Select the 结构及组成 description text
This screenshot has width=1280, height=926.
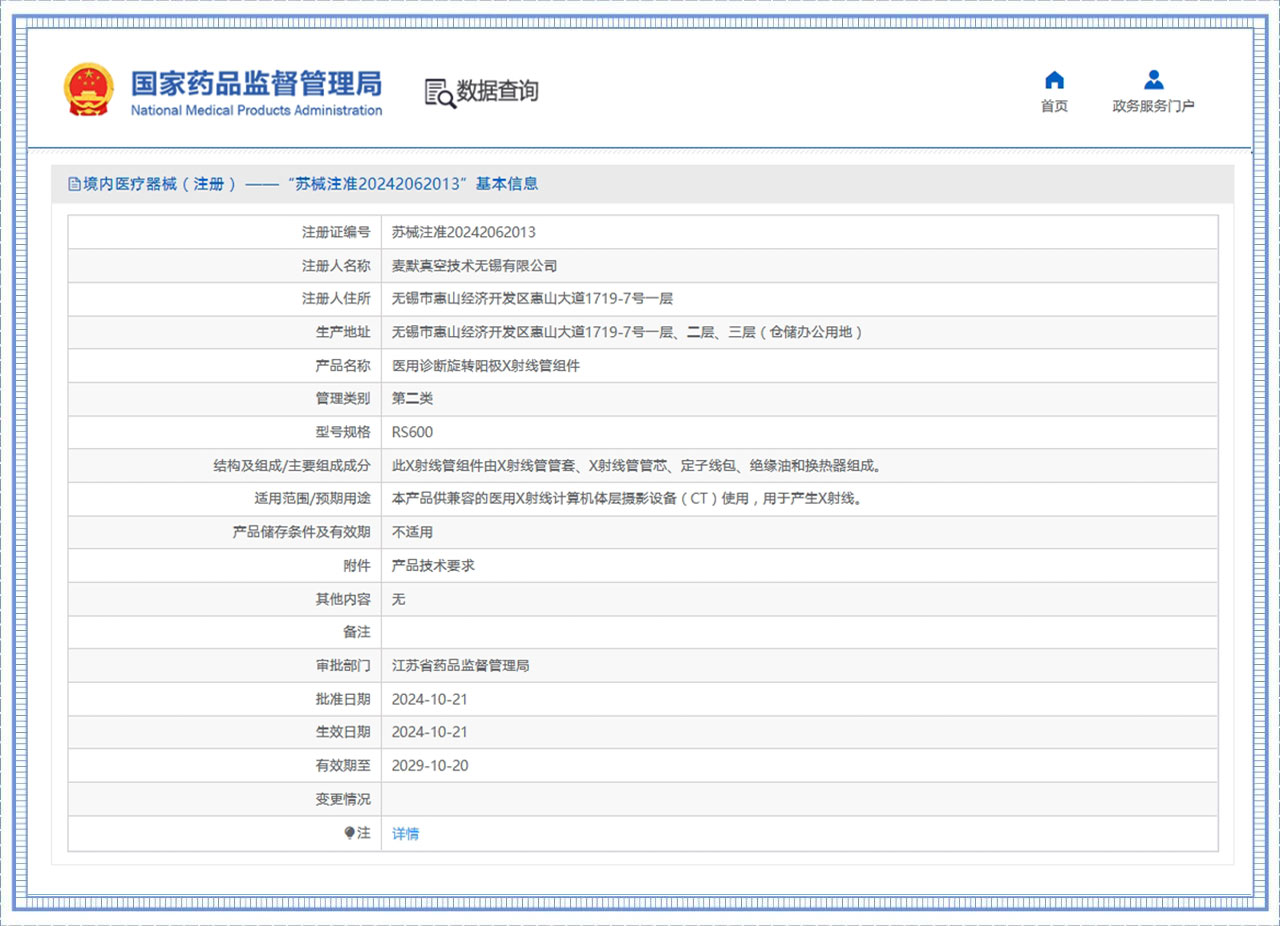(x=636, y=465)
